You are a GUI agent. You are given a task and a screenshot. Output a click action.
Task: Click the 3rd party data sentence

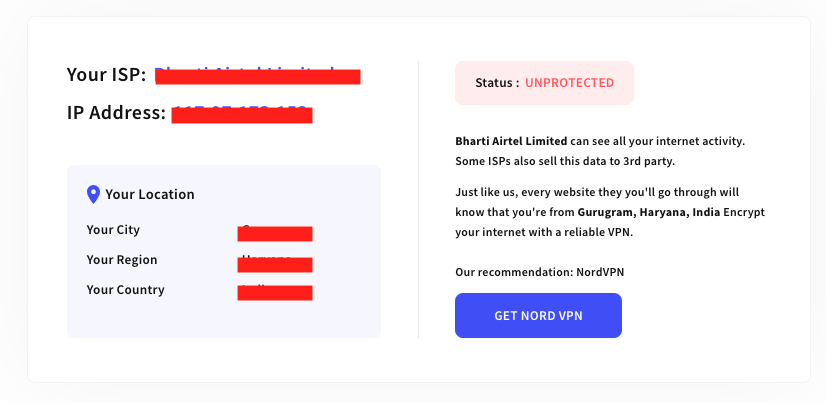coord(565,161)
